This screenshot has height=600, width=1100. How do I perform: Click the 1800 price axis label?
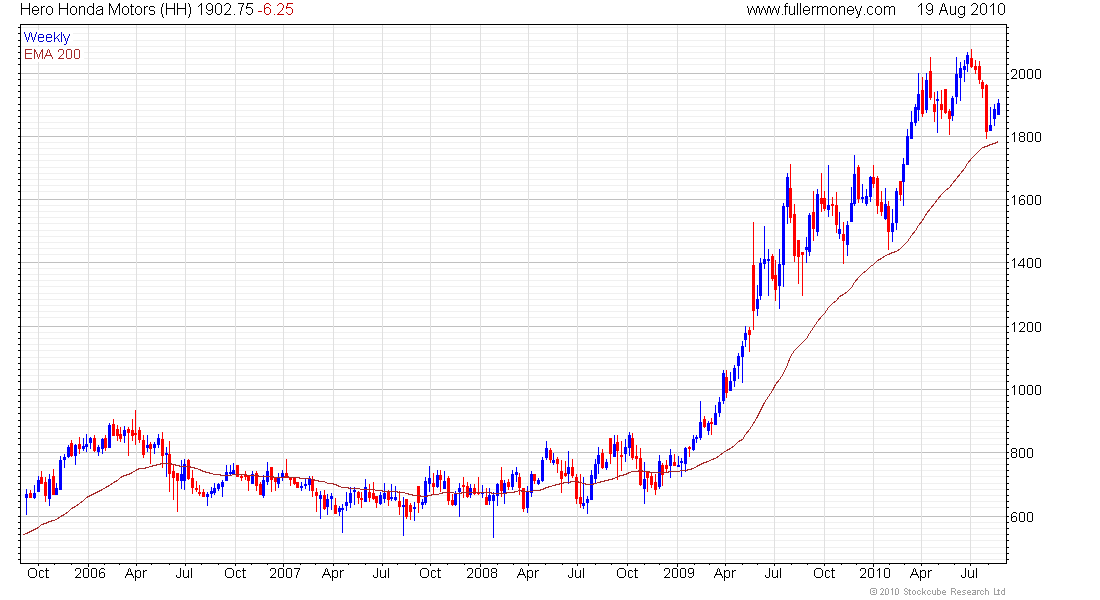[1026, 138]
